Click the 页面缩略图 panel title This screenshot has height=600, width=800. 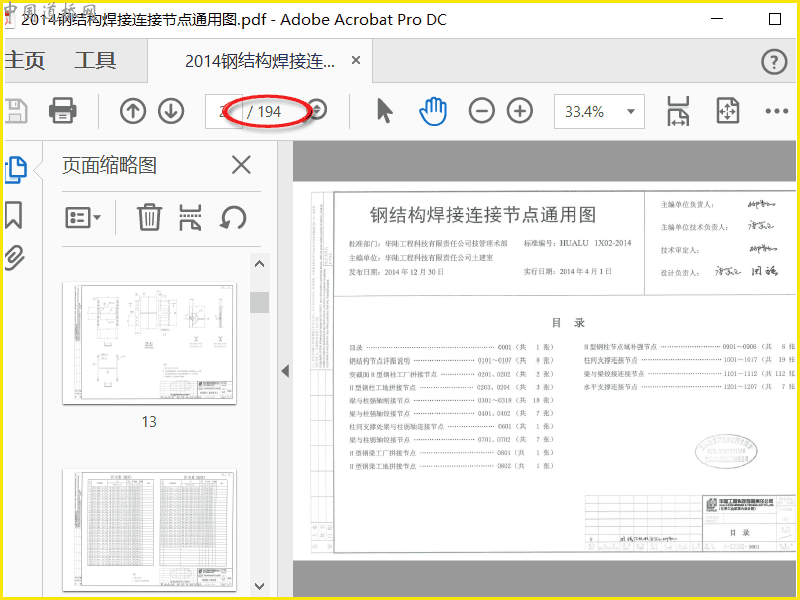click(109, 165)
